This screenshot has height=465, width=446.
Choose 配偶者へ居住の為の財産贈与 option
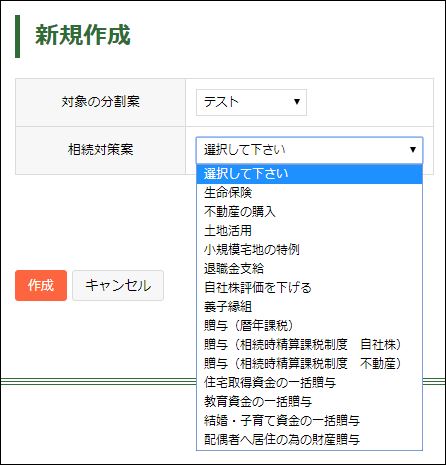pos(309,440)
